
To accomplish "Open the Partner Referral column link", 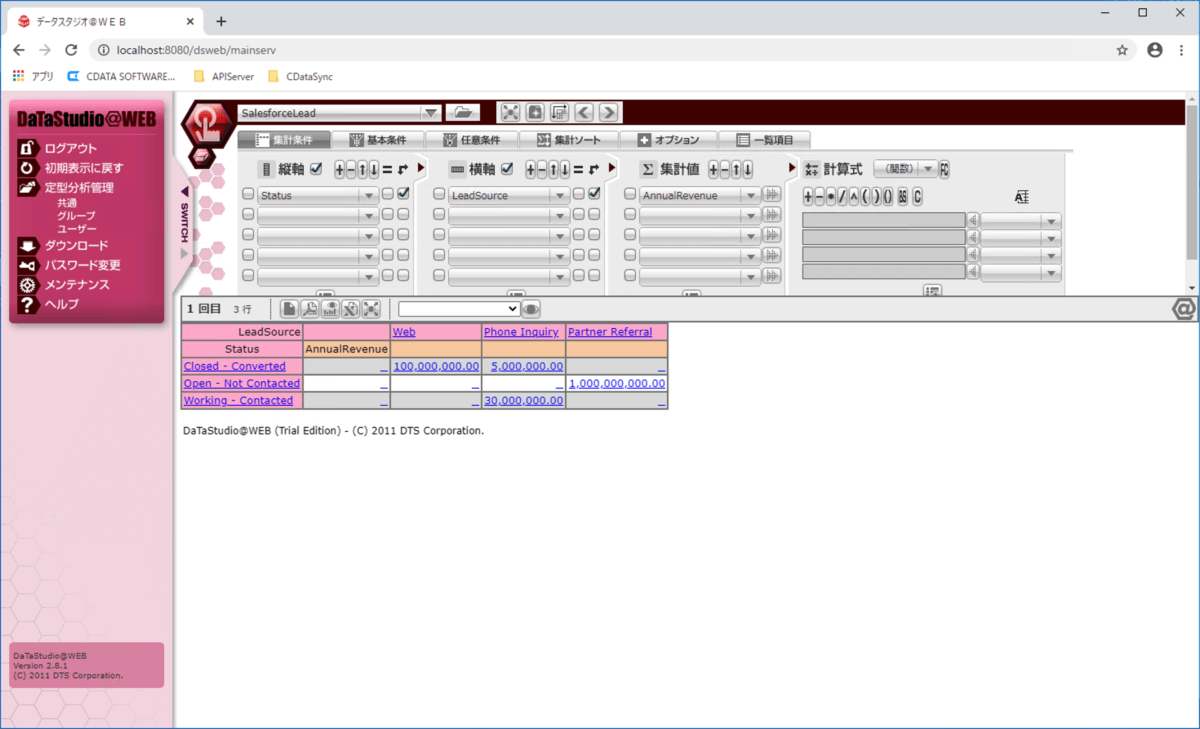I will coord(610,332).
